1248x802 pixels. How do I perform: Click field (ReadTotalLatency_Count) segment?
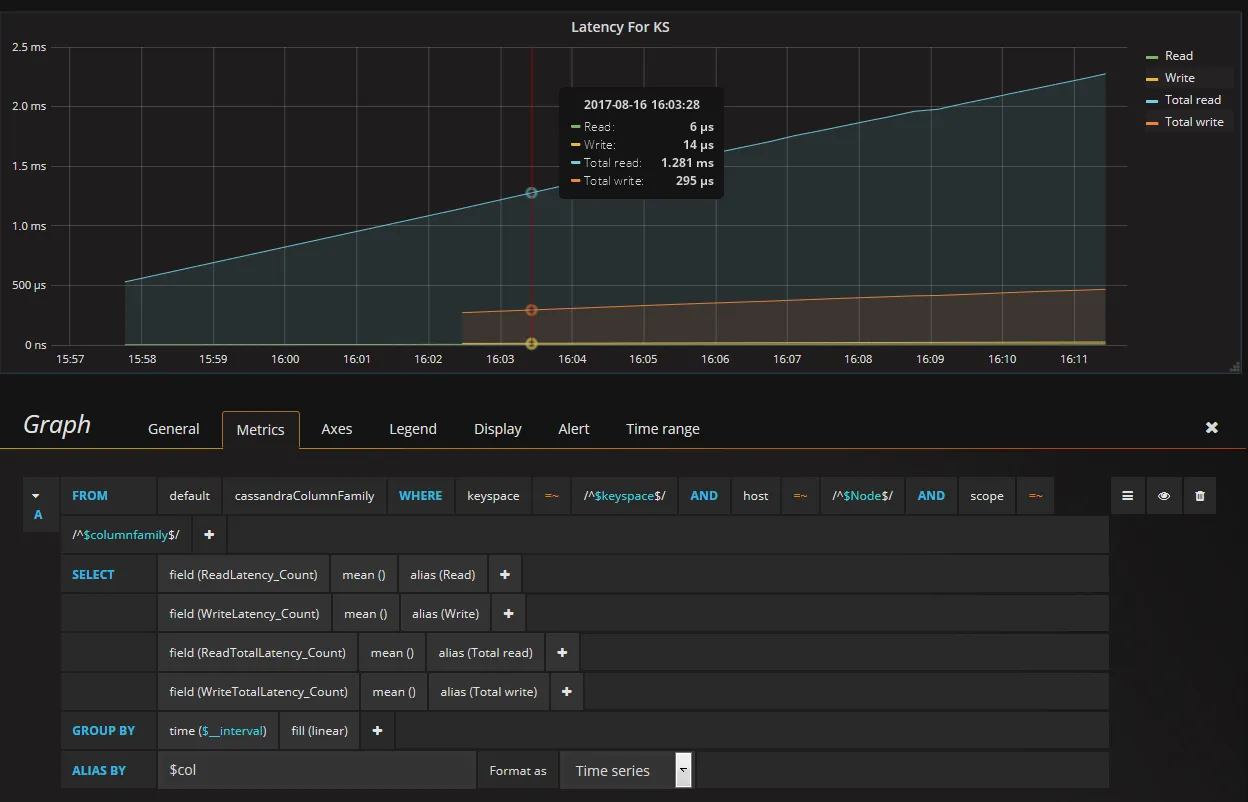pos(257,652)
